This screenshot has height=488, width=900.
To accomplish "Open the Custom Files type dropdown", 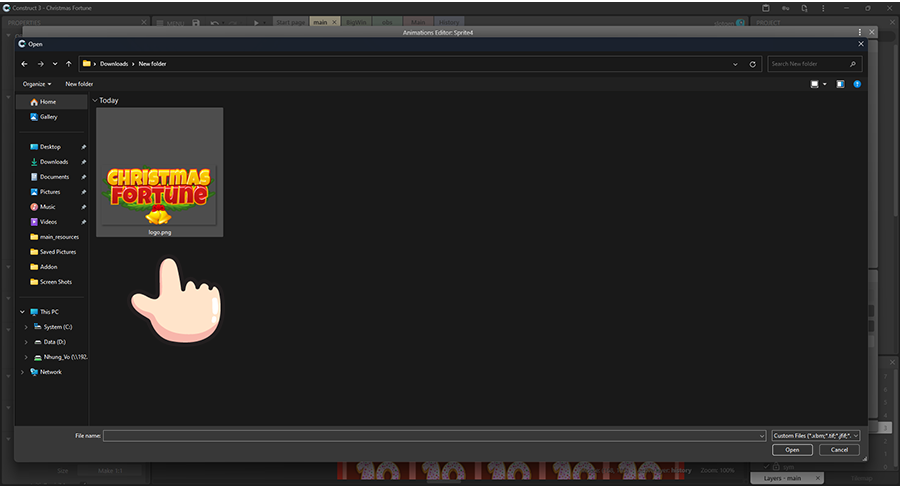I will pyautogui.click(x=815, y=436).
